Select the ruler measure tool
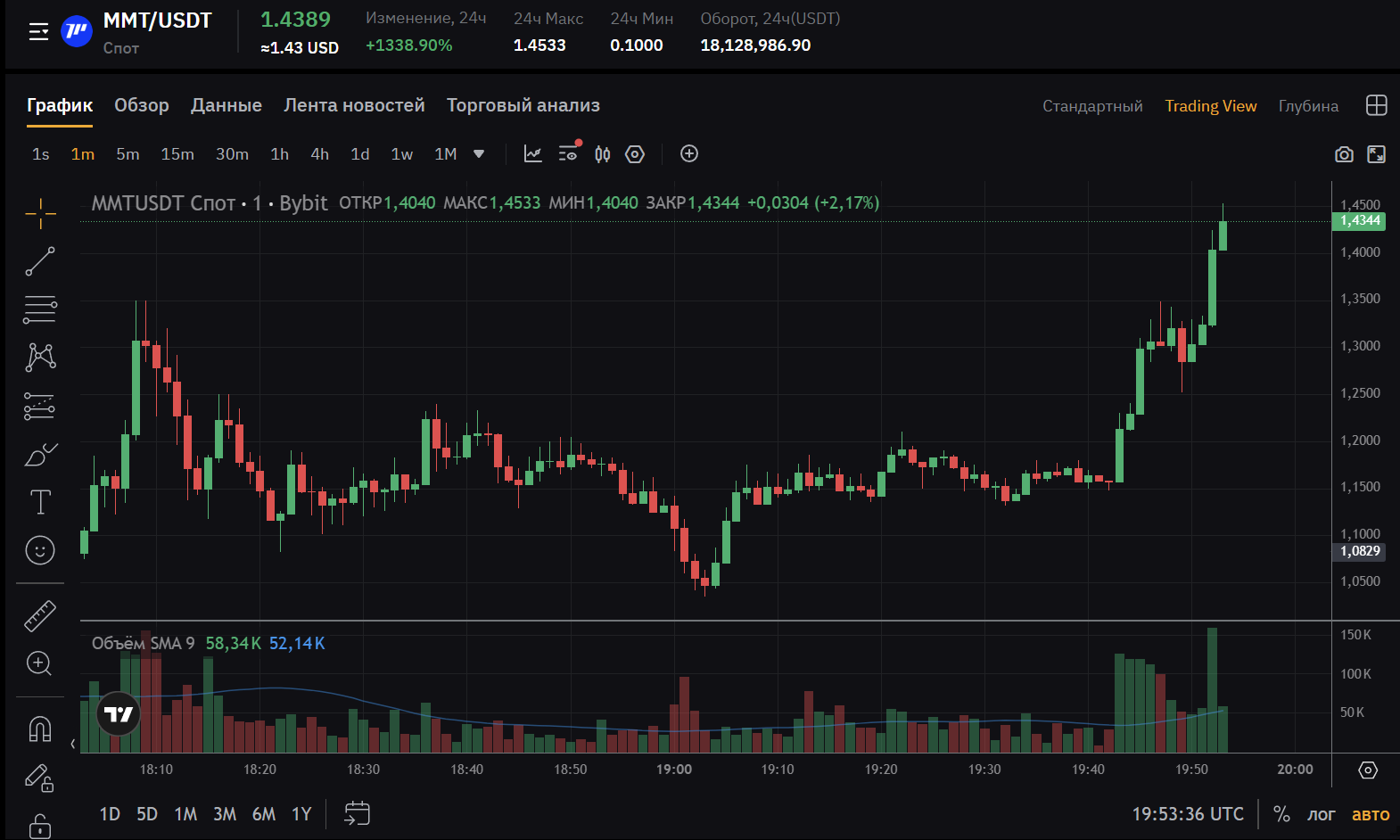The image size is (1400, 840). coord(40,615)
